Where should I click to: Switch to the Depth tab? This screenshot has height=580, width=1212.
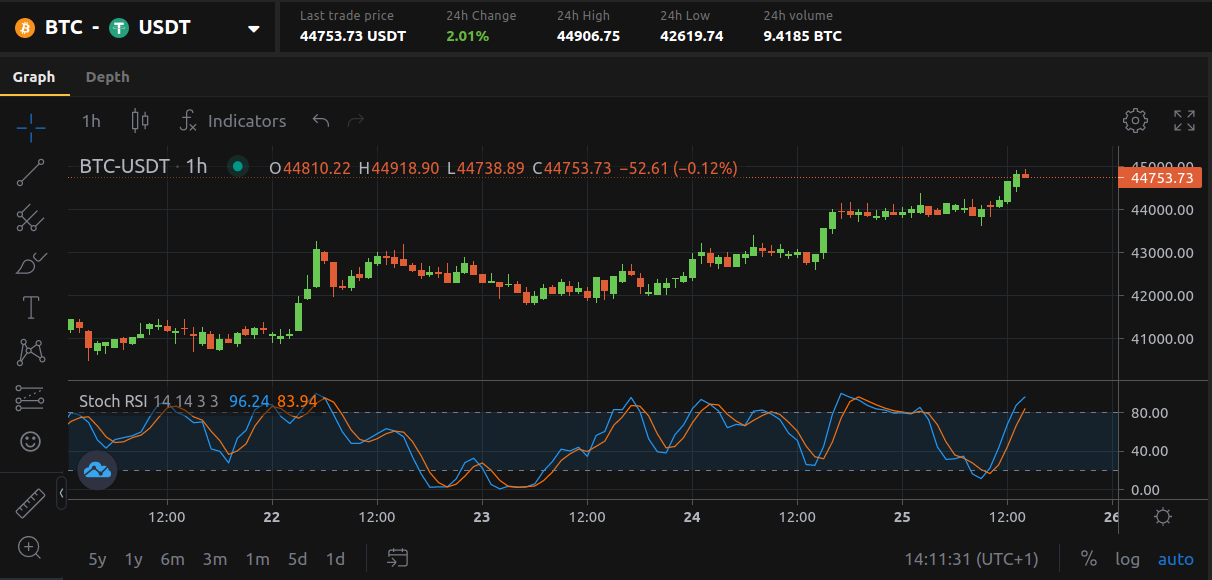pos(107,76)
